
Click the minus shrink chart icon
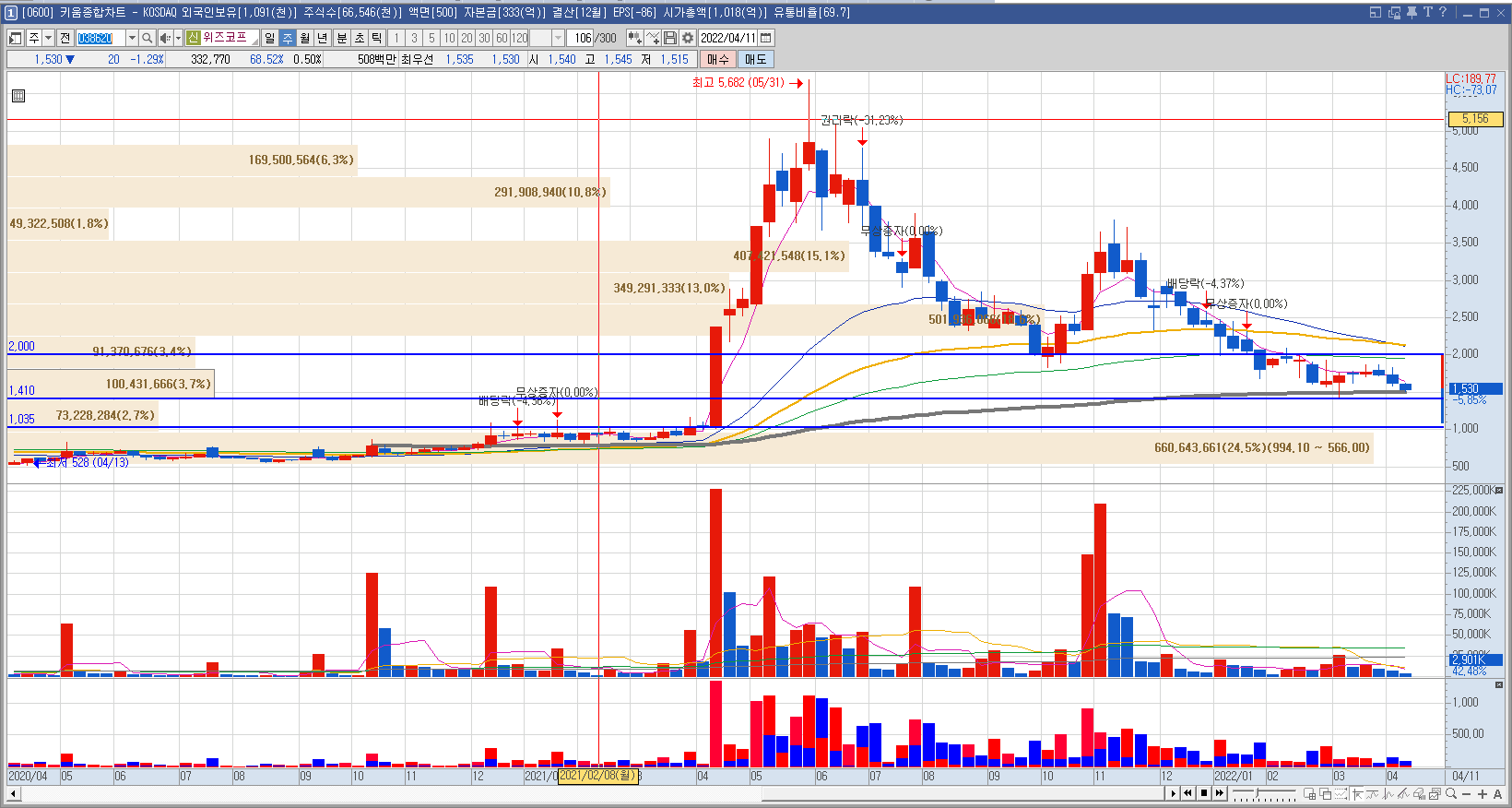point(1466,793)
